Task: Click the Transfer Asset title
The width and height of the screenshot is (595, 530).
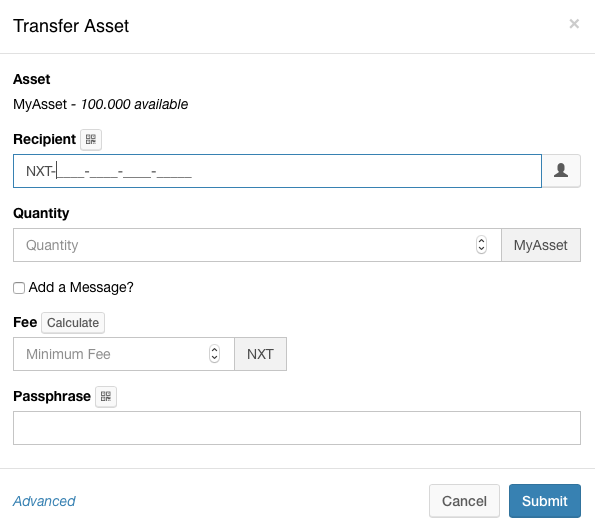Action: tap(71, 26)
